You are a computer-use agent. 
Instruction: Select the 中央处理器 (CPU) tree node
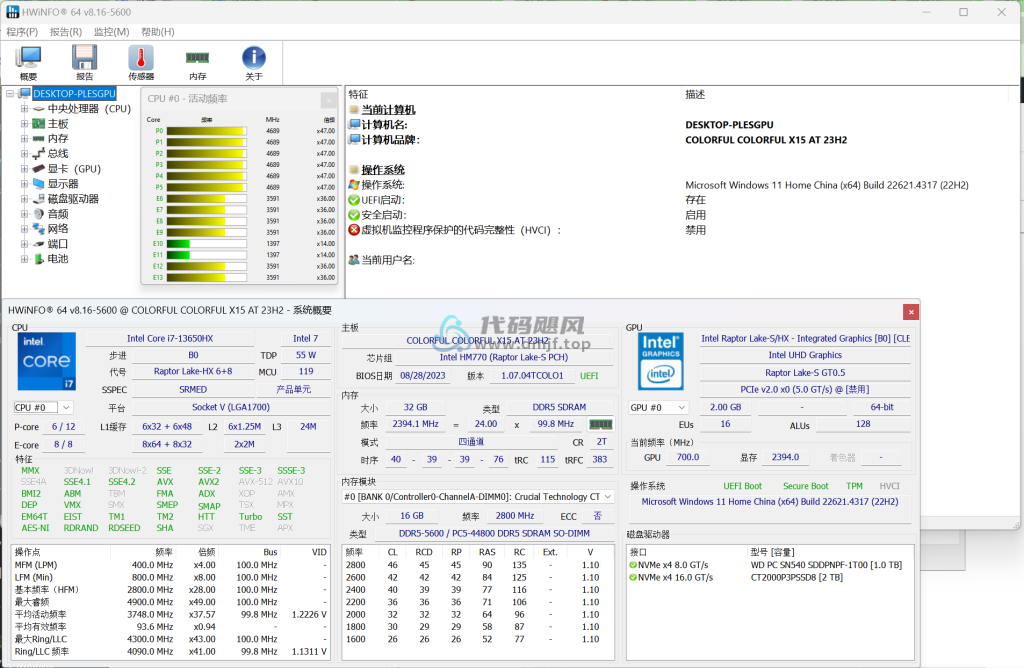tap(89, 109)
